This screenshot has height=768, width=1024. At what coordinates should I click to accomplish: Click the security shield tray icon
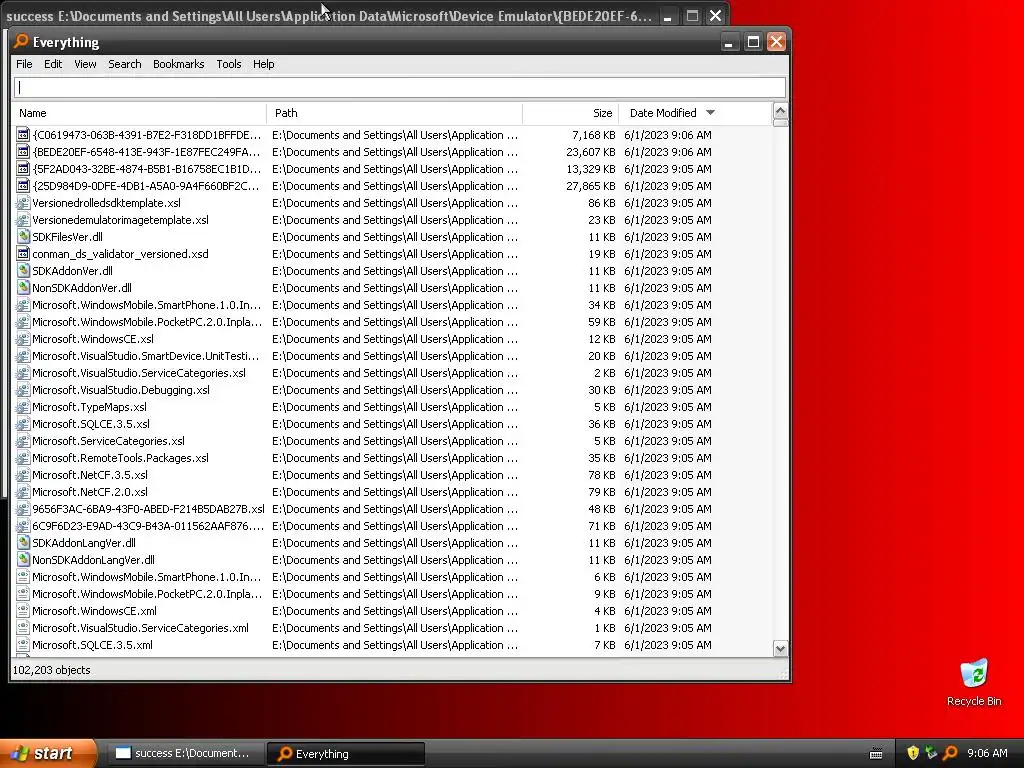pos(913,753)
